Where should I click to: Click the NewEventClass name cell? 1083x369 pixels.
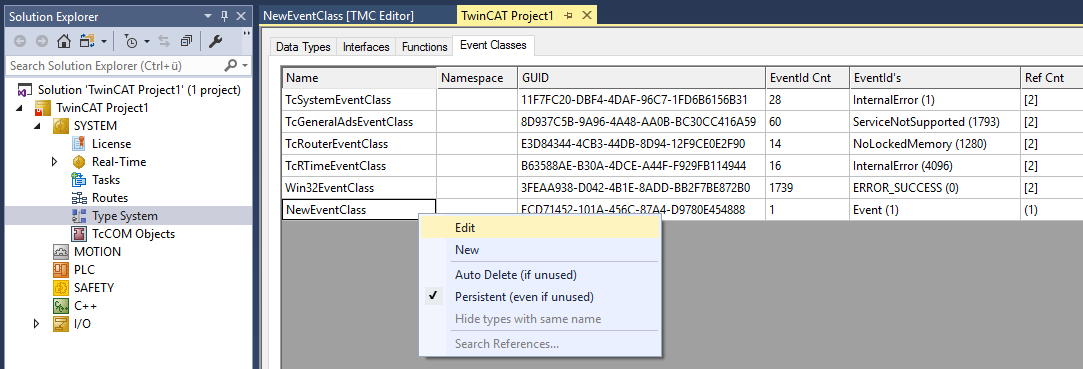click(359, 210)
